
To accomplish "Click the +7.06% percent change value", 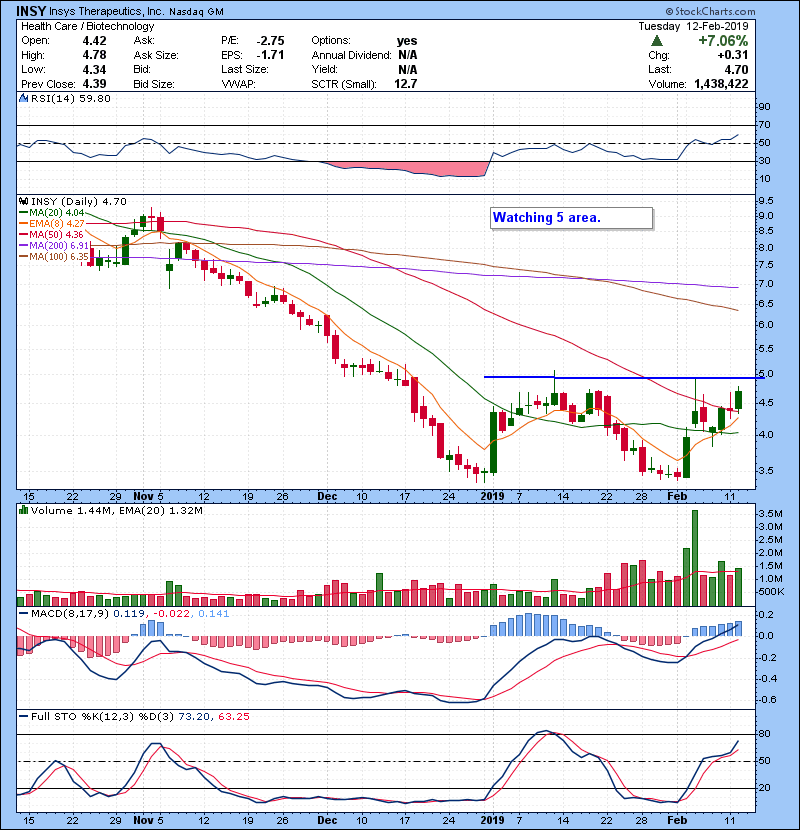I will [723, 41].
